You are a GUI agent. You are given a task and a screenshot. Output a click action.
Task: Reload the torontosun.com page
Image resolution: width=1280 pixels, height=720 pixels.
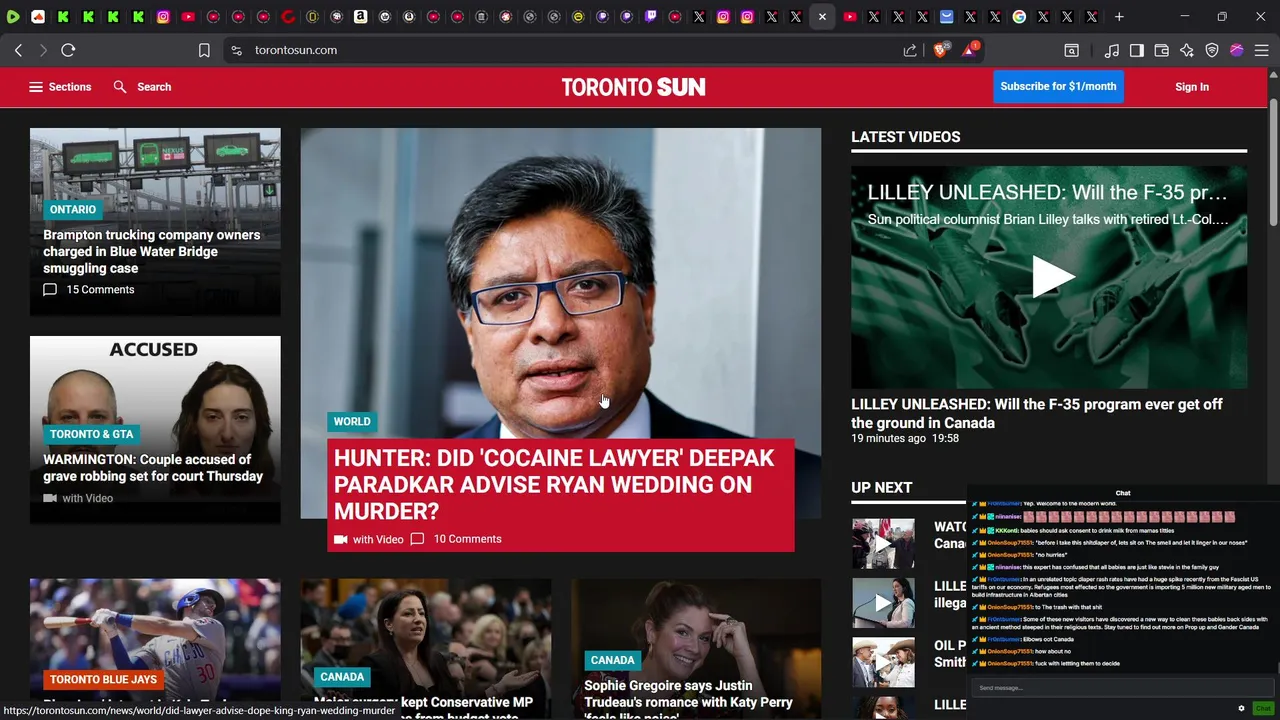pos(68,50)
